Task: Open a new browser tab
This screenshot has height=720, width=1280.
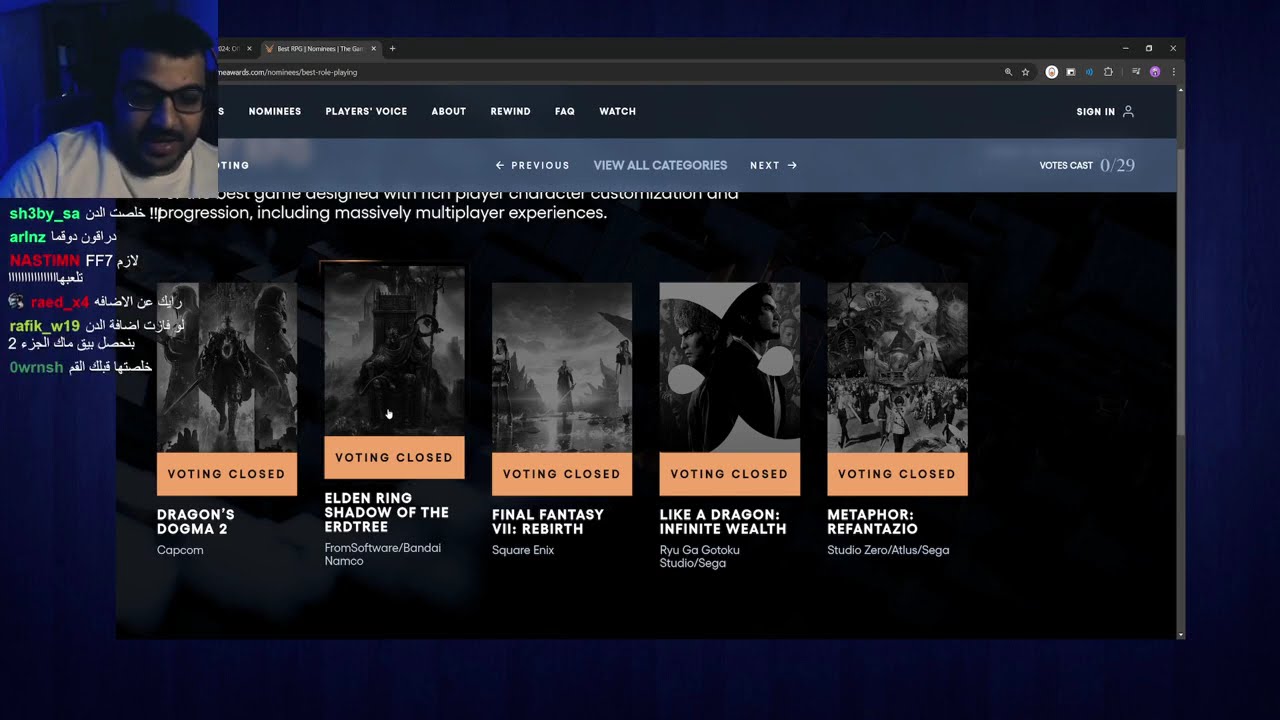Action: click(392, 48)
